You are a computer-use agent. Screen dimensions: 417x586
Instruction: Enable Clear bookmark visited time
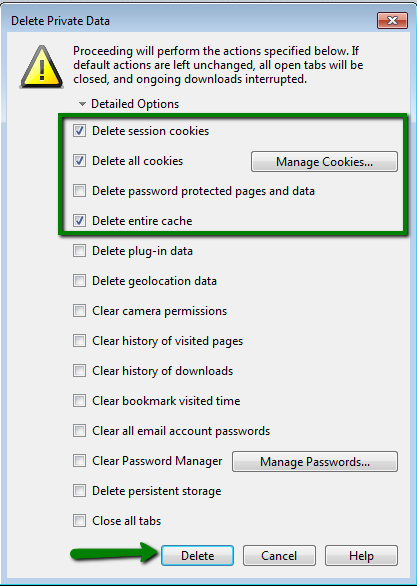[x=79, y=401]
